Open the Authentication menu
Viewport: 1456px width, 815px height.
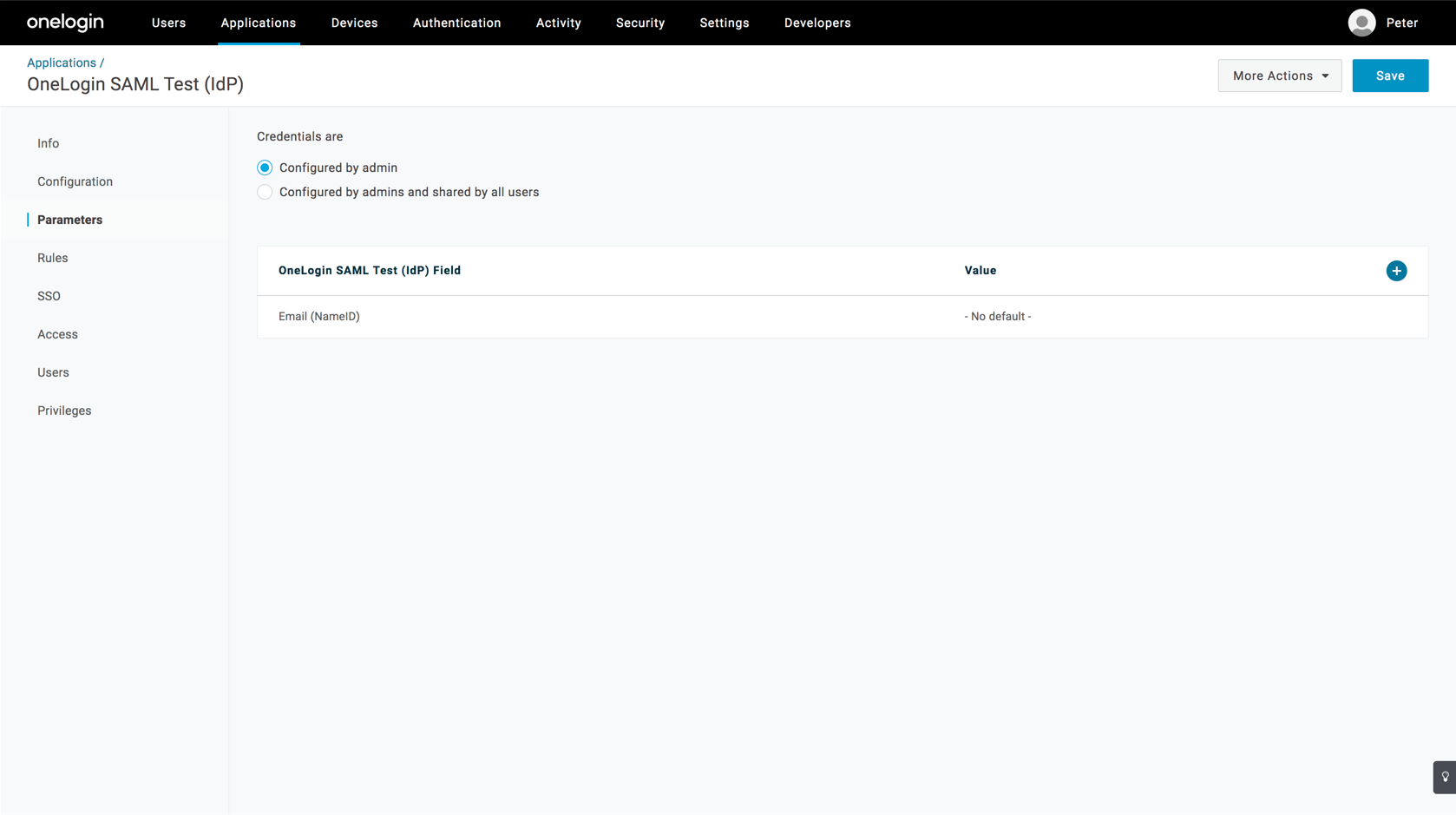click(x=456, y=23)
